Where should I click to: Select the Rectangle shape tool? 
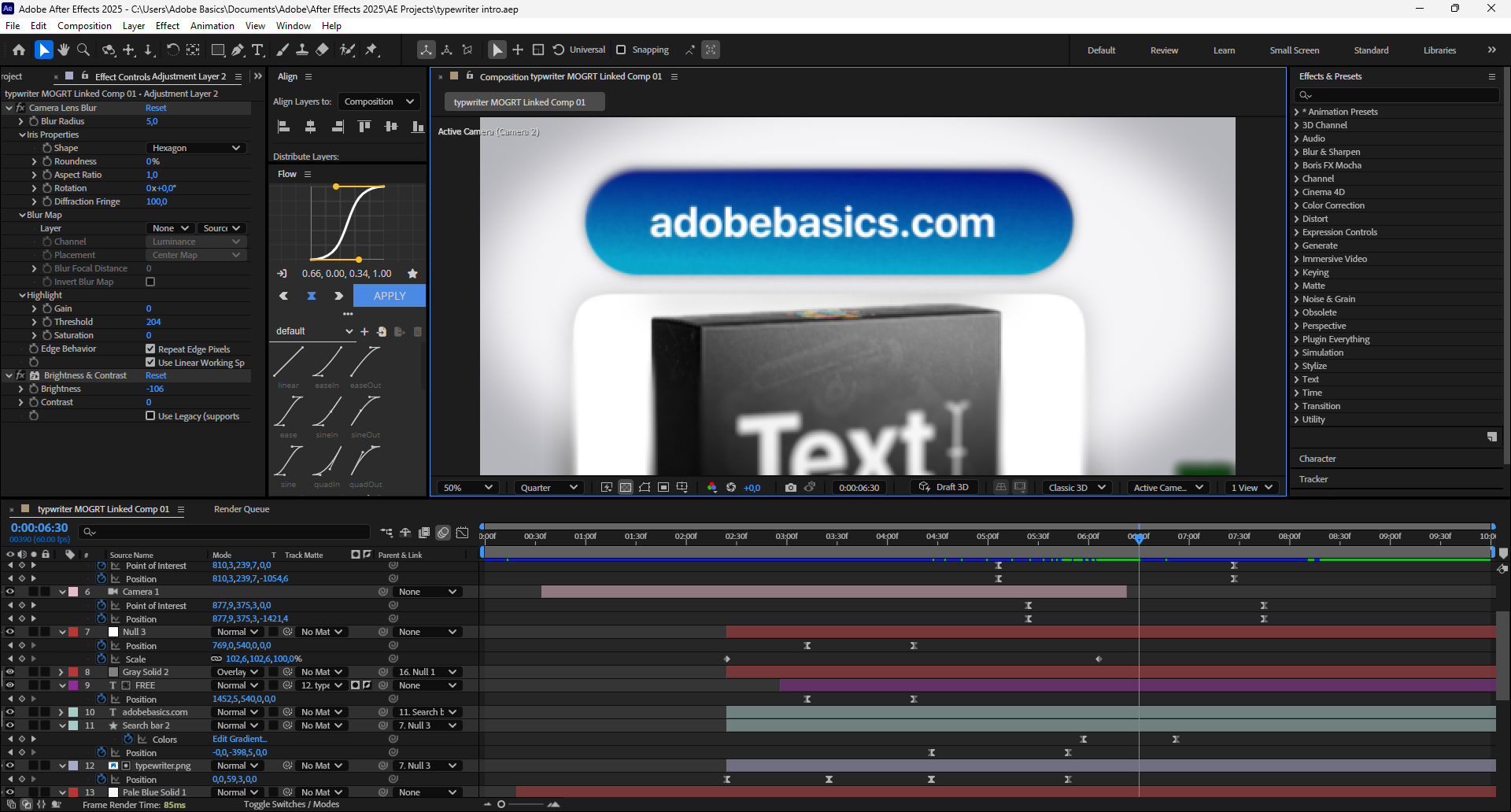(218, 50)
